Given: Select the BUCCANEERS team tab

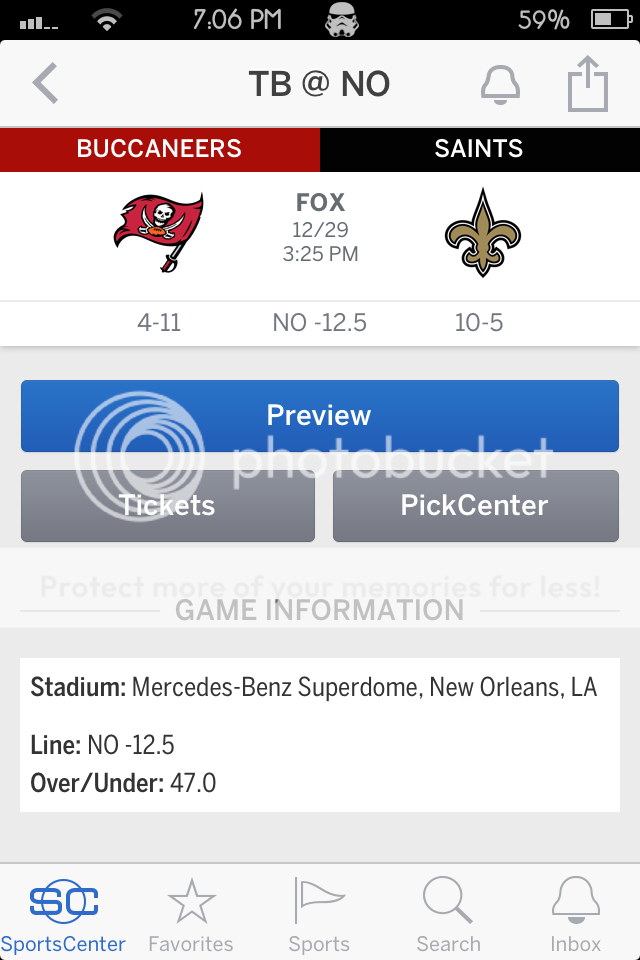Looking at the screenshot, I should [x=160, y=149].
